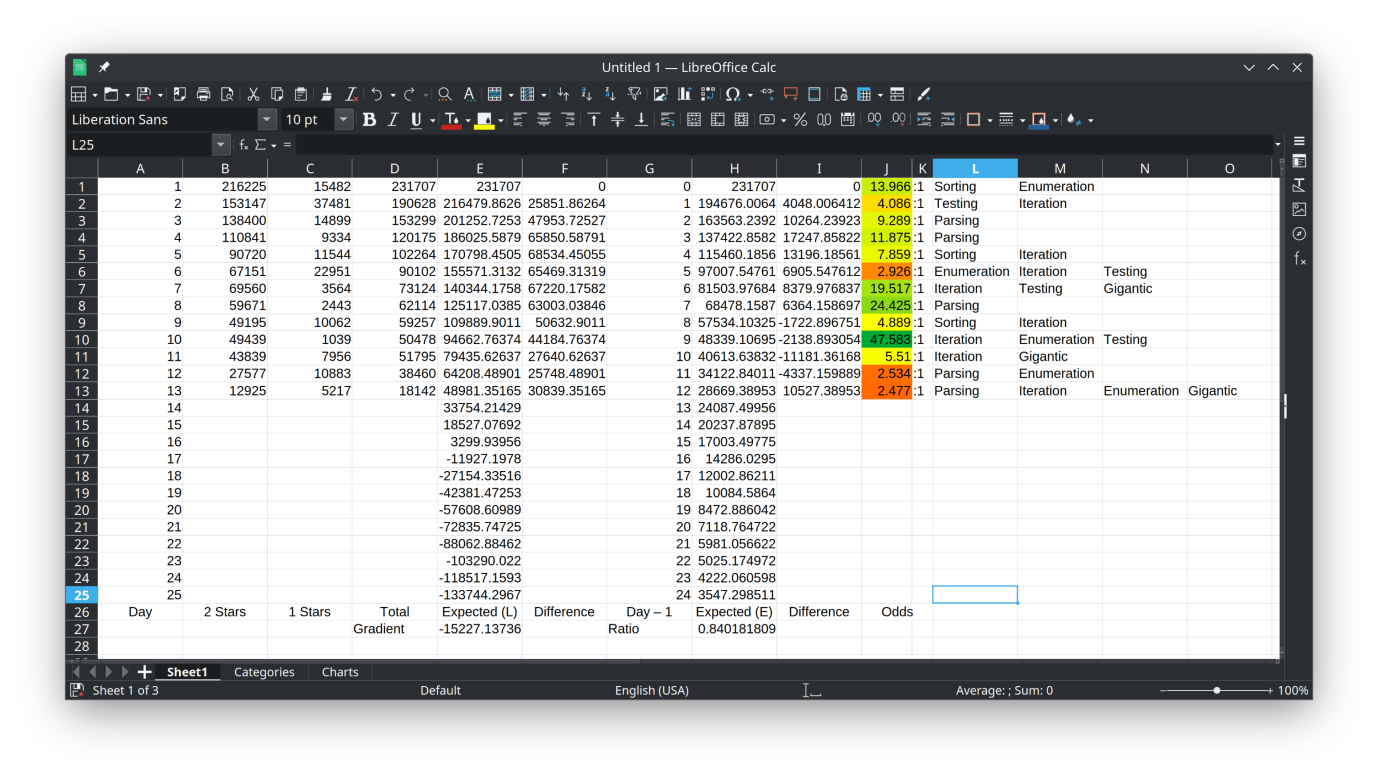Click the Print icon in the toolbar

pyautogui.click(x=204, y=94)
